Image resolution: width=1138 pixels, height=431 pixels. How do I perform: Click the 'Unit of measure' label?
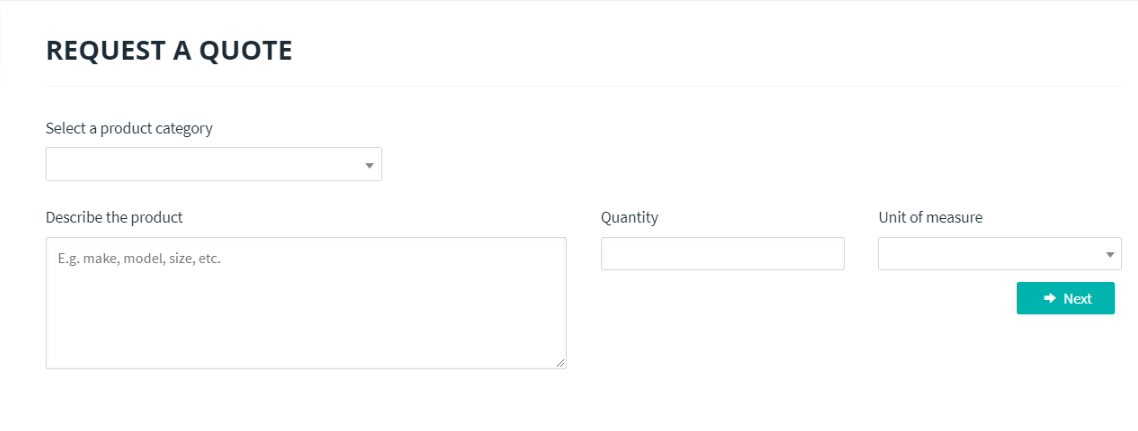coord(930,217)
